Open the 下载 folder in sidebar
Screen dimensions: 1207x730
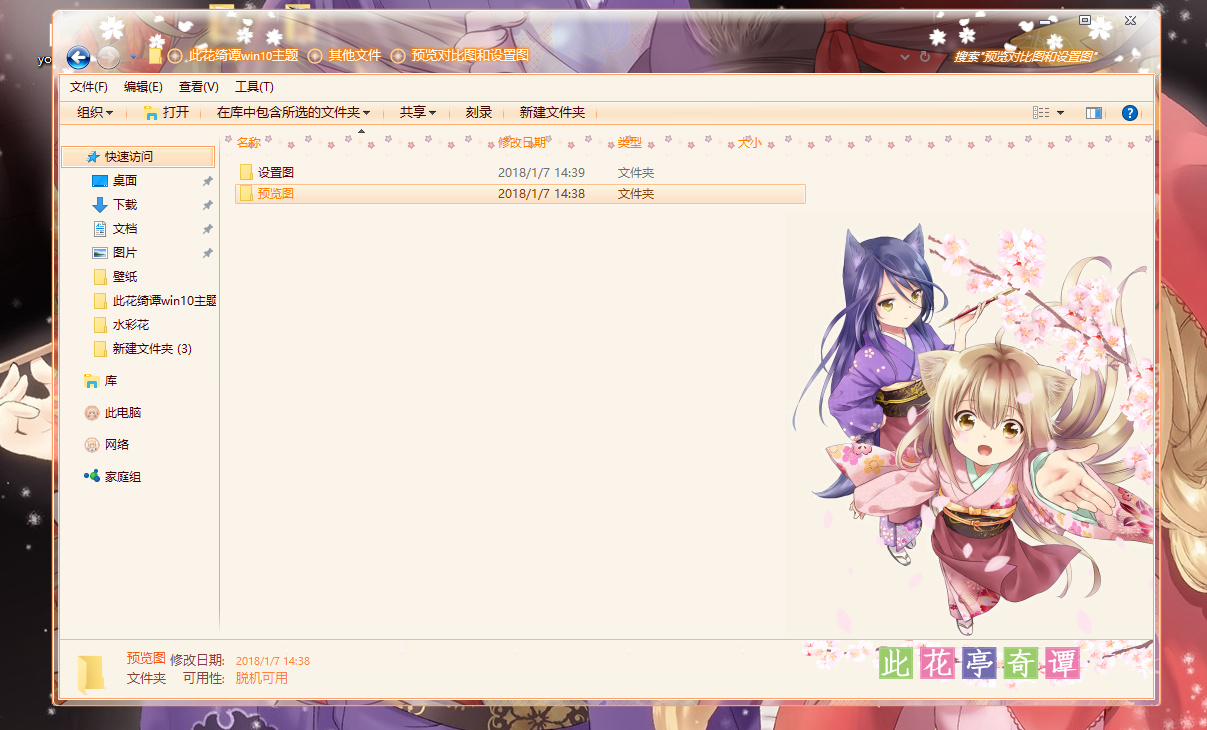[123, 204]
